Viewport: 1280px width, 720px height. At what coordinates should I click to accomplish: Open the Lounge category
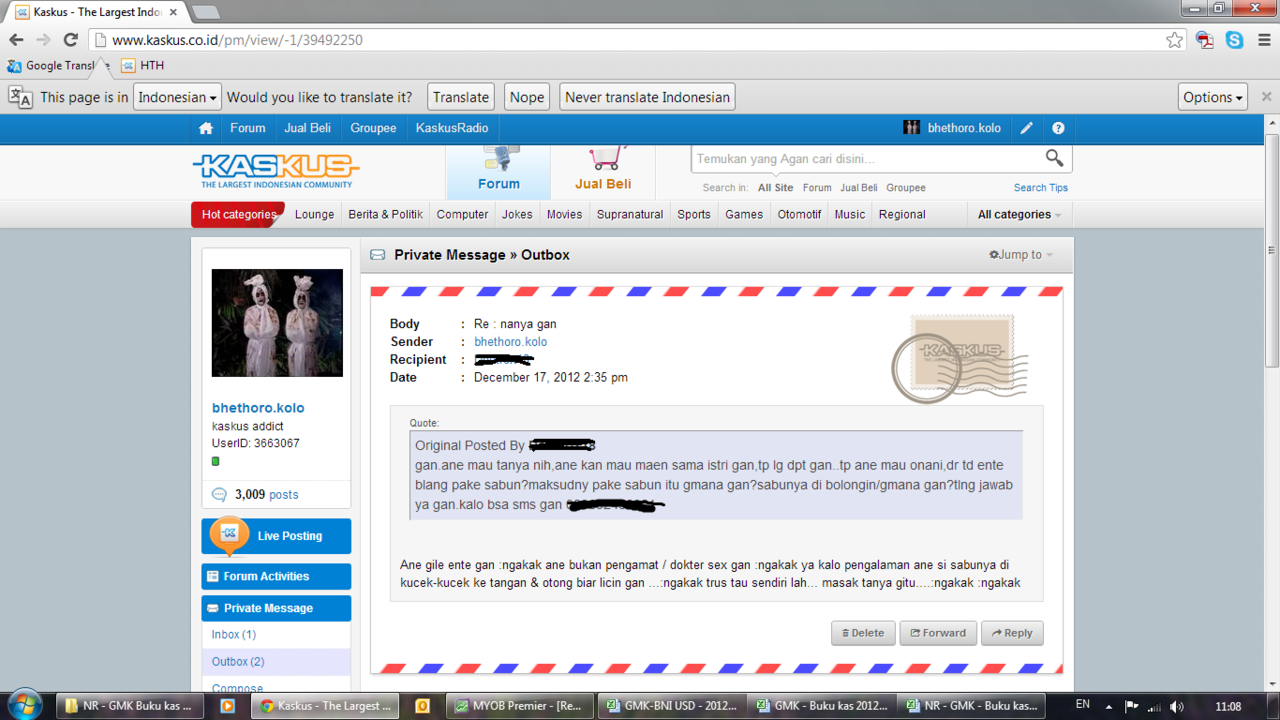pos(314,214)
